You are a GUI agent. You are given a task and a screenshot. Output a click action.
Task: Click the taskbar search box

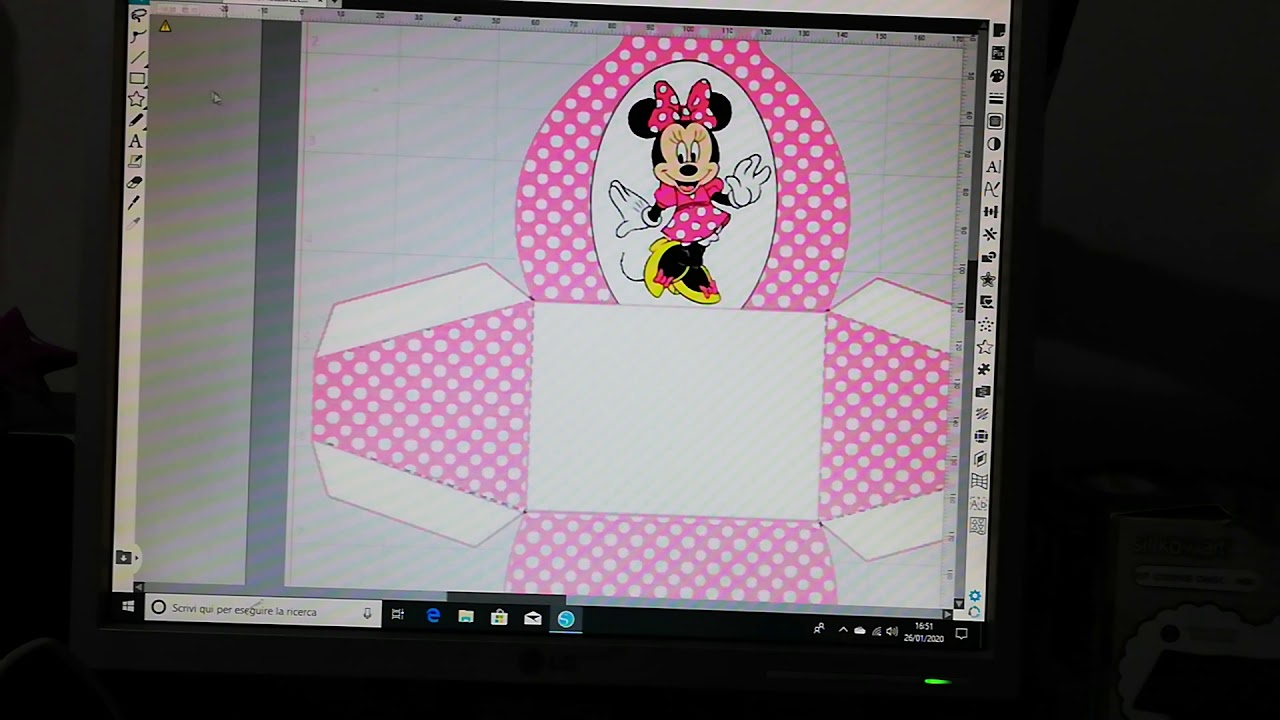pyautogui.click(x=263, y=610)
